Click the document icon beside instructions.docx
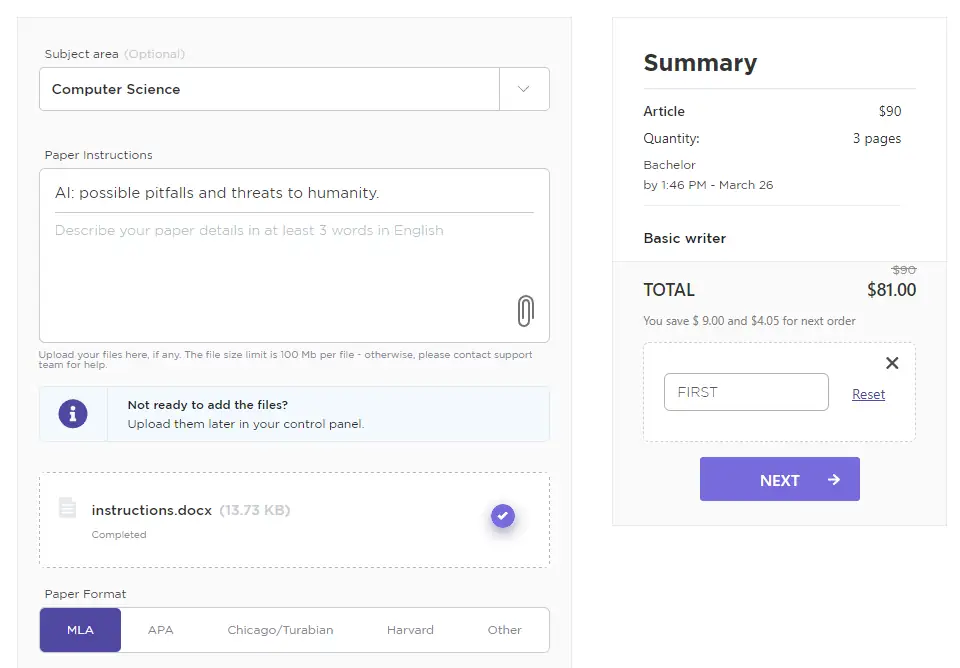960x668 pixels. (66, 508)
